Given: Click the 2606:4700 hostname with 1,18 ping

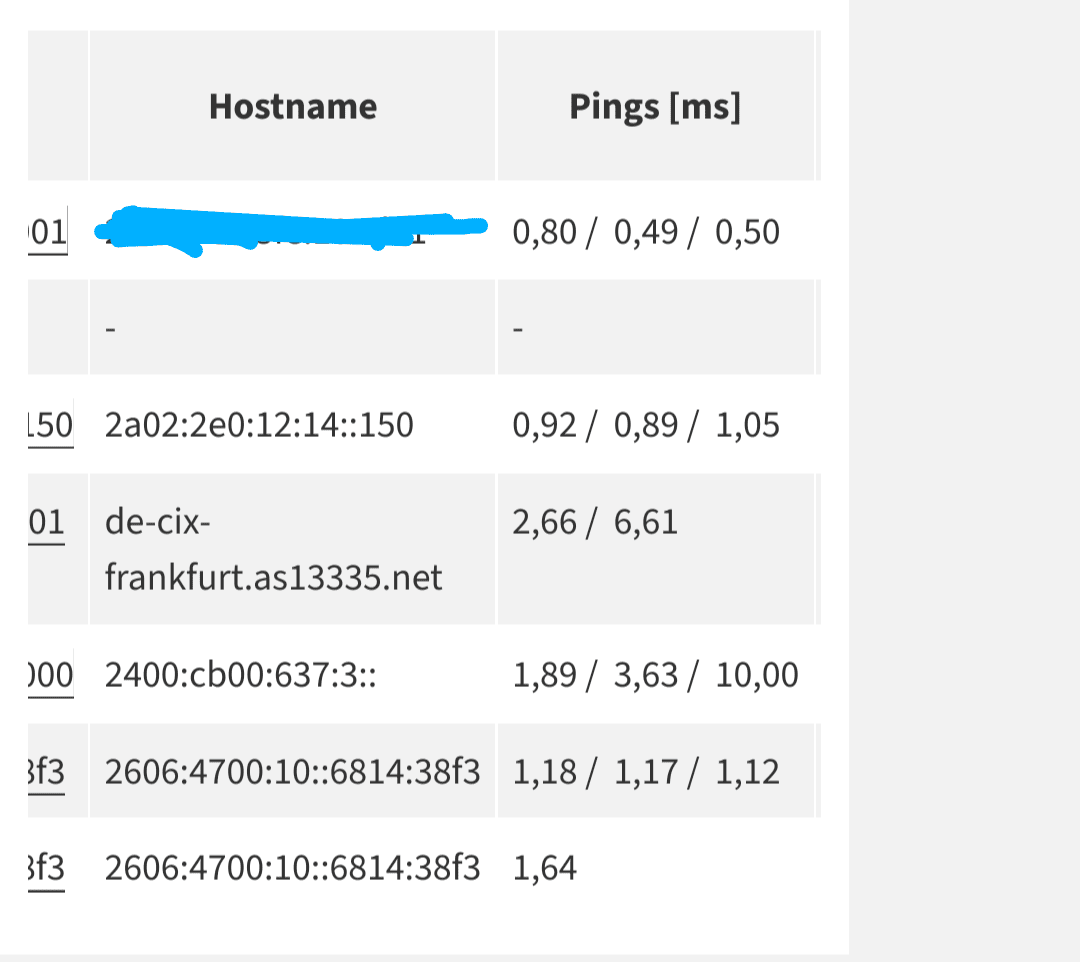Looking at the screenshot, I should click(292, 772).
